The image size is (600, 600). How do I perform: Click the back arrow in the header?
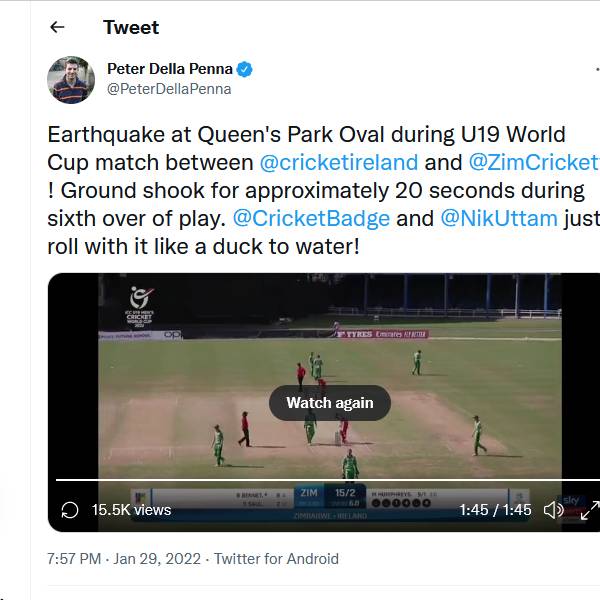point(57,27)
